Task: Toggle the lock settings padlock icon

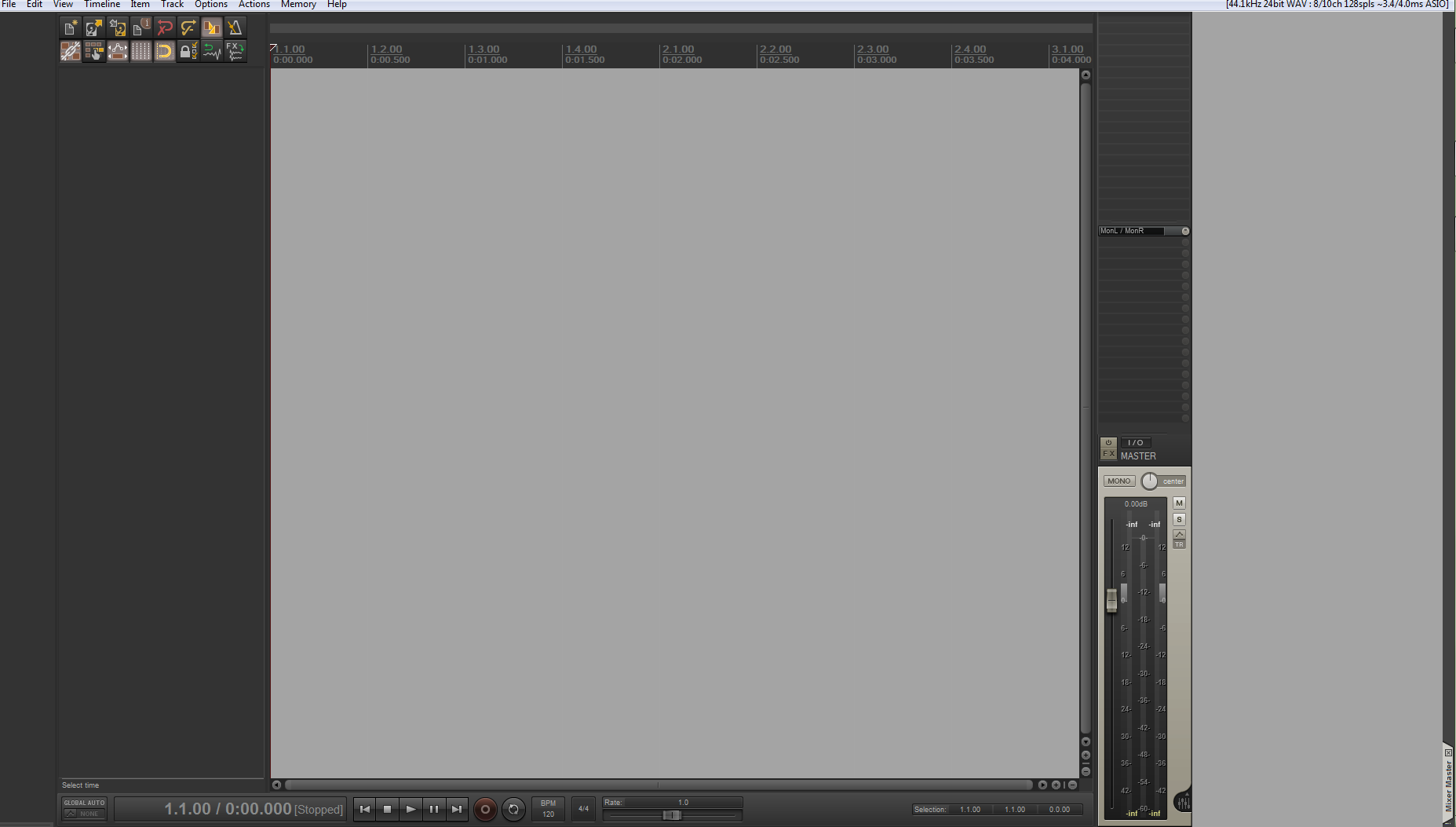Action: coord(188,52)
